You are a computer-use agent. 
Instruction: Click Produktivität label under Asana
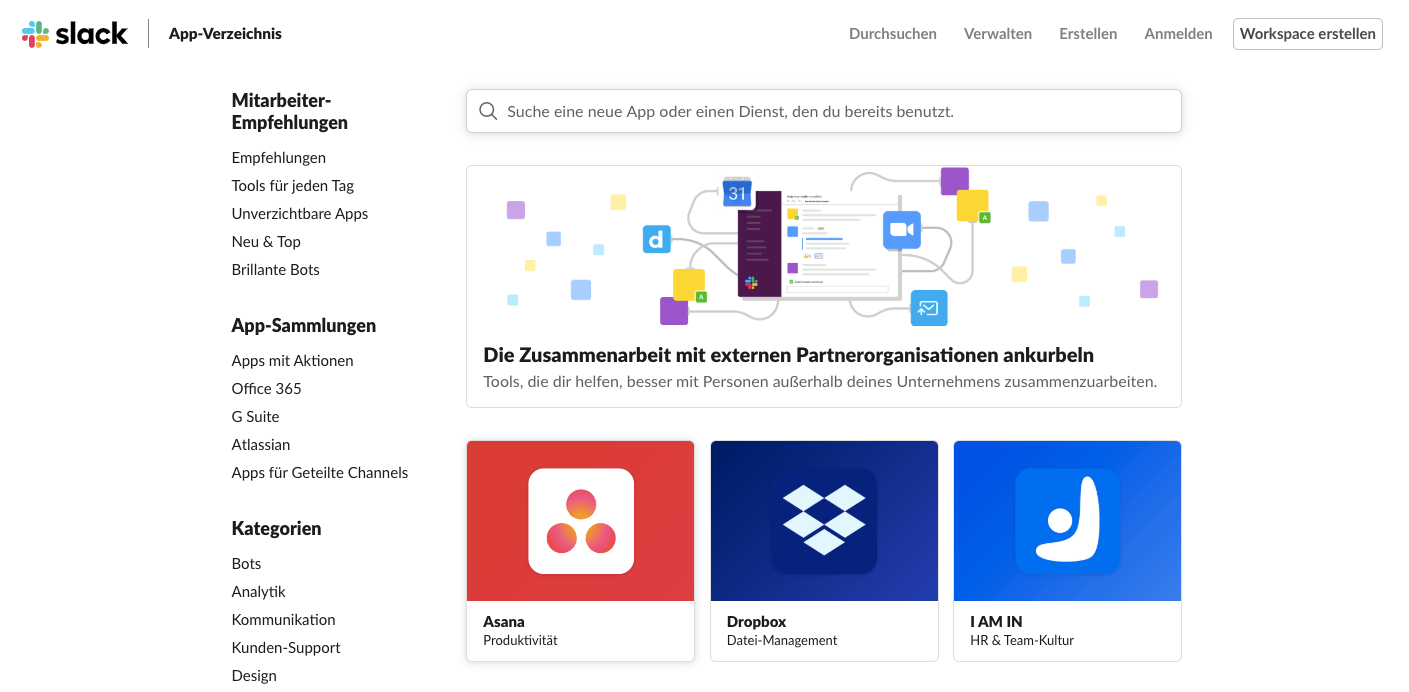[520, 640]
